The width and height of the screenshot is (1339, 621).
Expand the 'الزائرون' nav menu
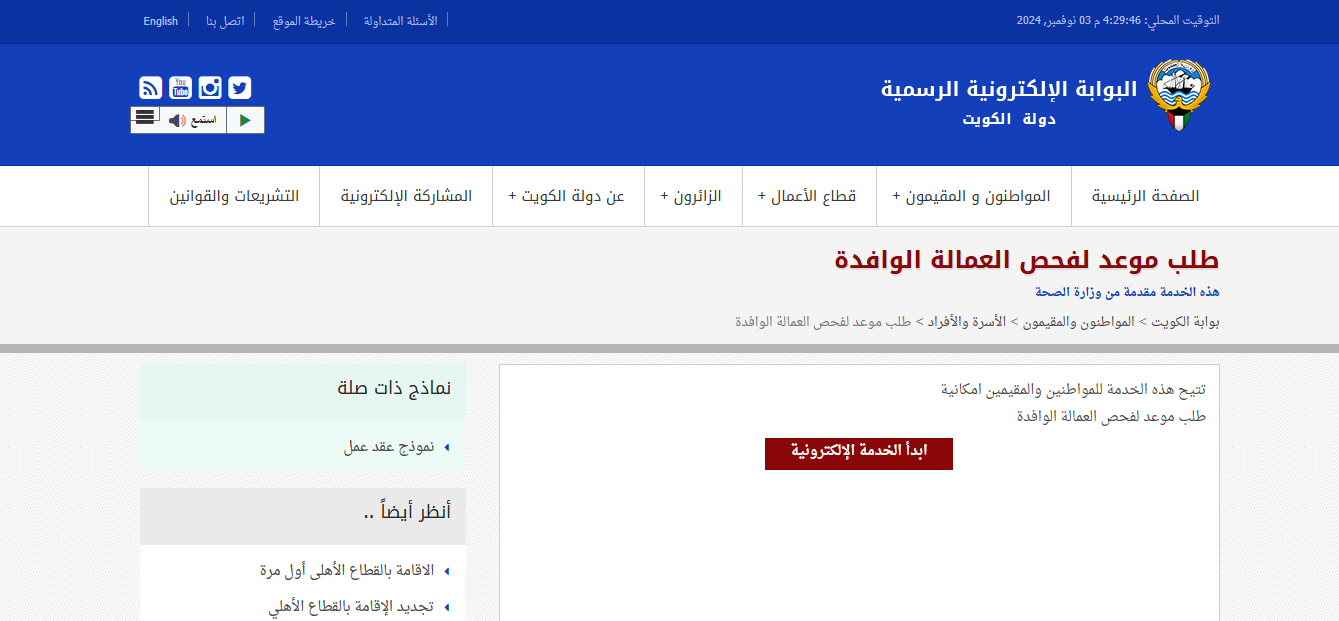691,196
